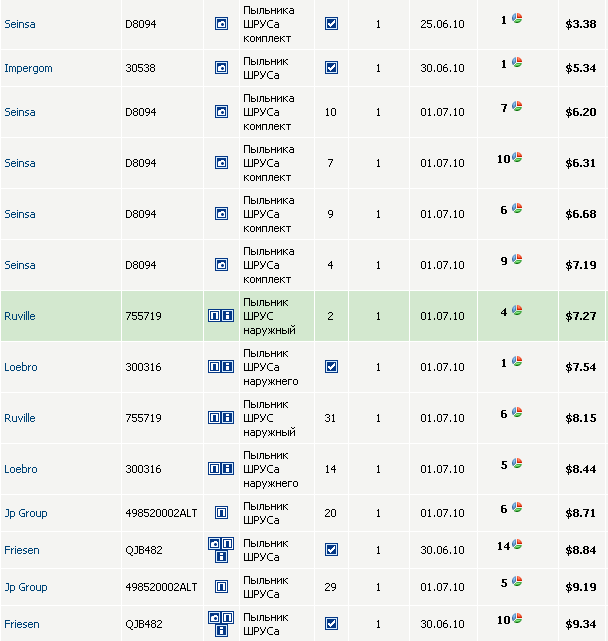Toggle checkbox in Impergom row
The width and height of the screenshot is (608, 641).
click(331, 68)
